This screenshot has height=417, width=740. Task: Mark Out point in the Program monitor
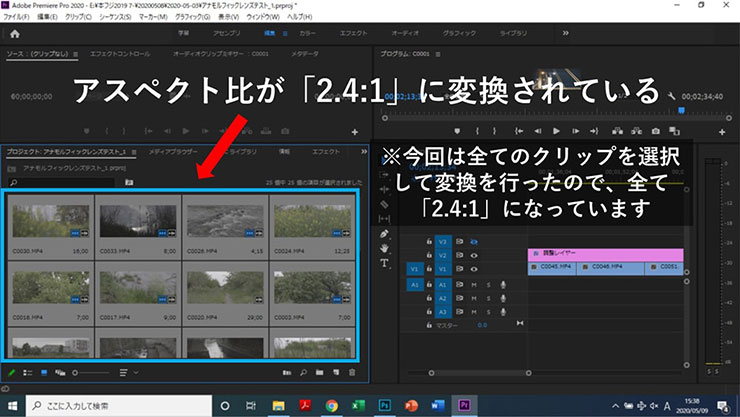click(x=495, y=131)
